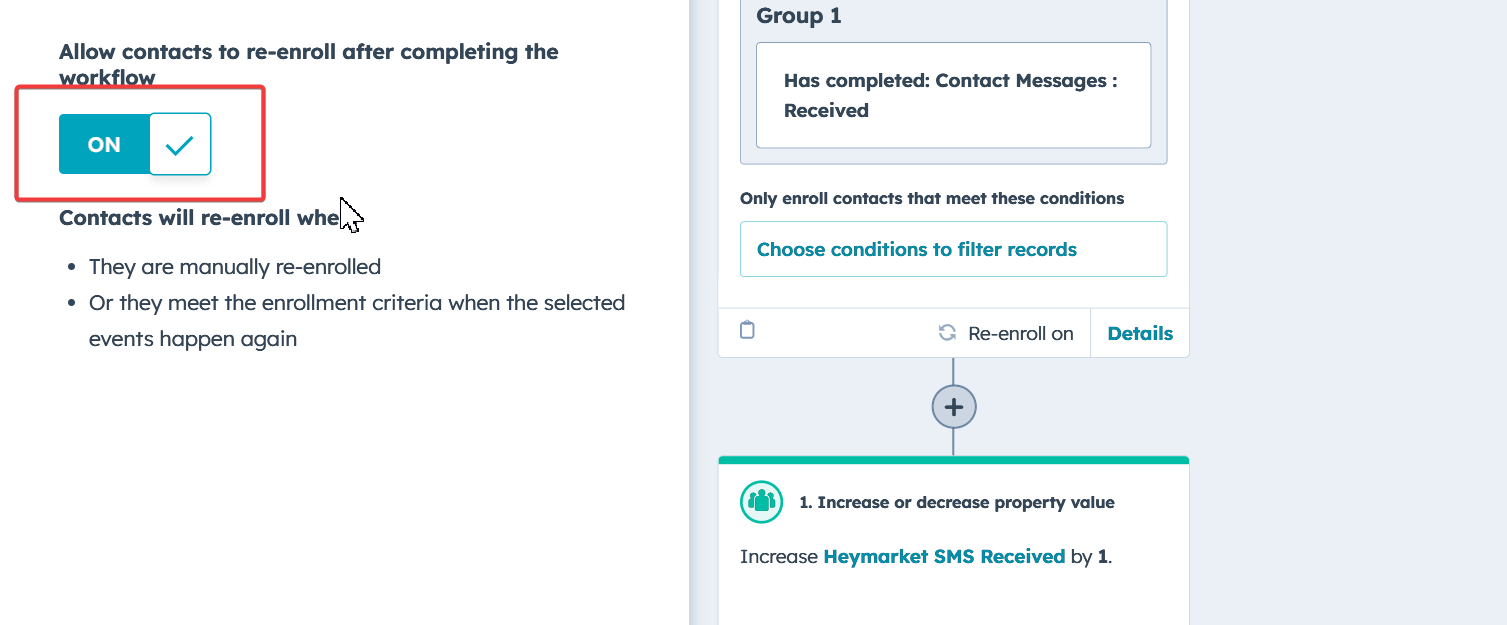1507x625 pixels.
Task: Click the Group 1 header
Action: (797, 15)
